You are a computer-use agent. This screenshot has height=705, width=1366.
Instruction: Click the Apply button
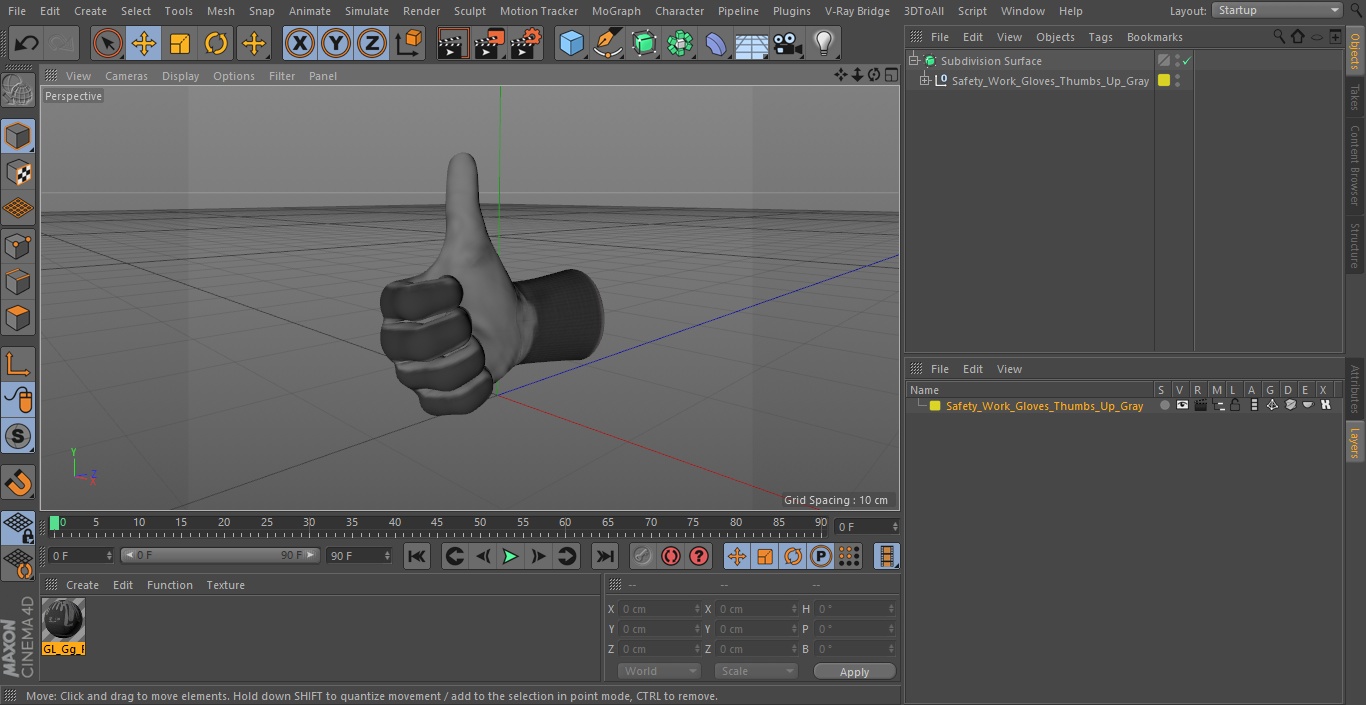click(x=854, y=672)
